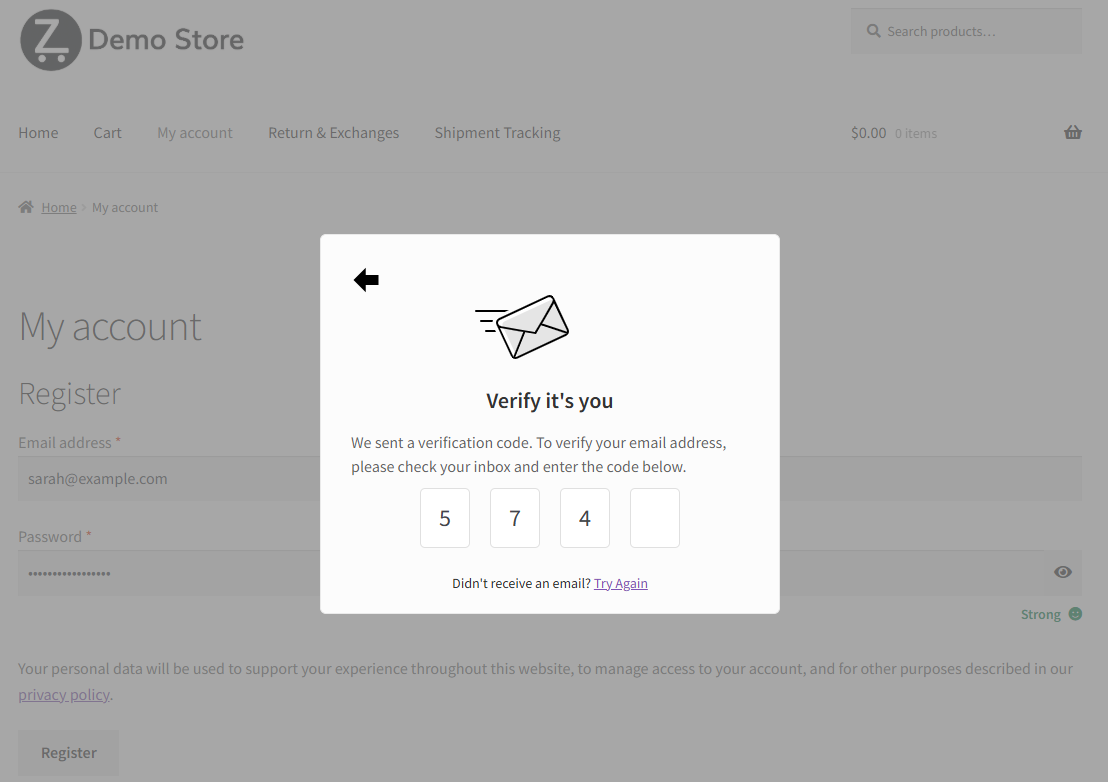The height and width of the screenshot is (782, 1108).
Task: Open the shopping basket icon
Action: [1073, 133]
